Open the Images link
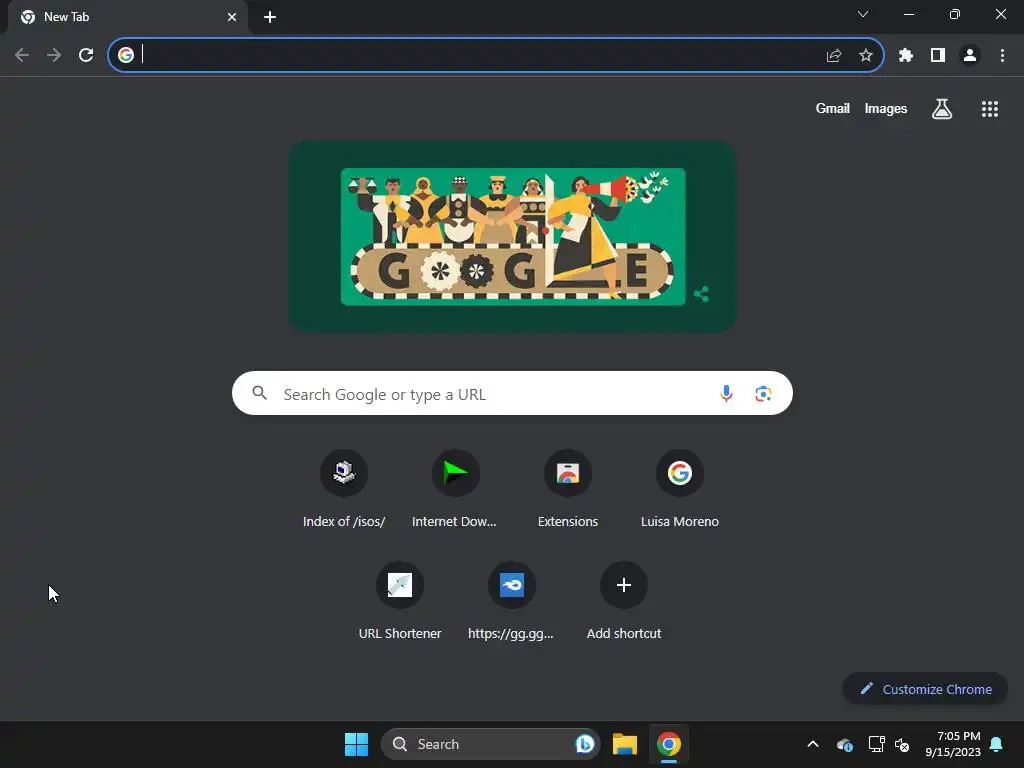Viewport: 1024px width, 768px height. (886, 108)
